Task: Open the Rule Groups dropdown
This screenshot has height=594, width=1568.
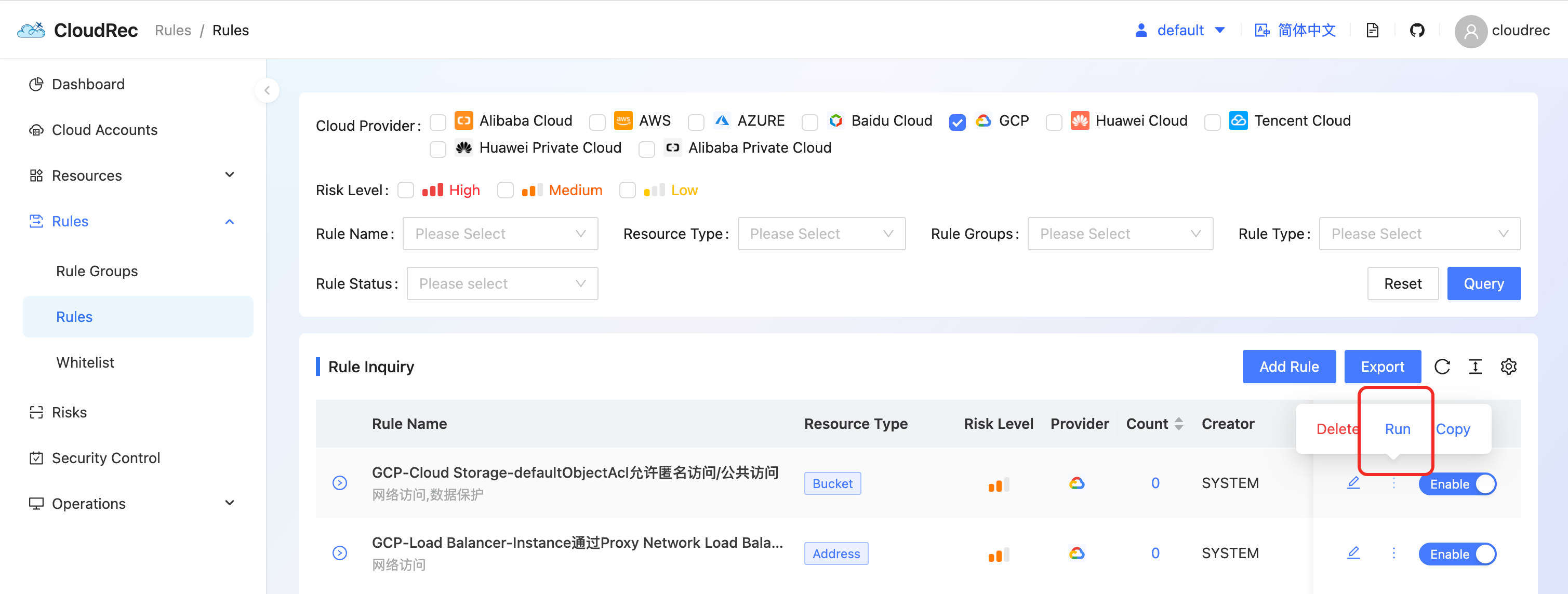Action: (1120, 234)
